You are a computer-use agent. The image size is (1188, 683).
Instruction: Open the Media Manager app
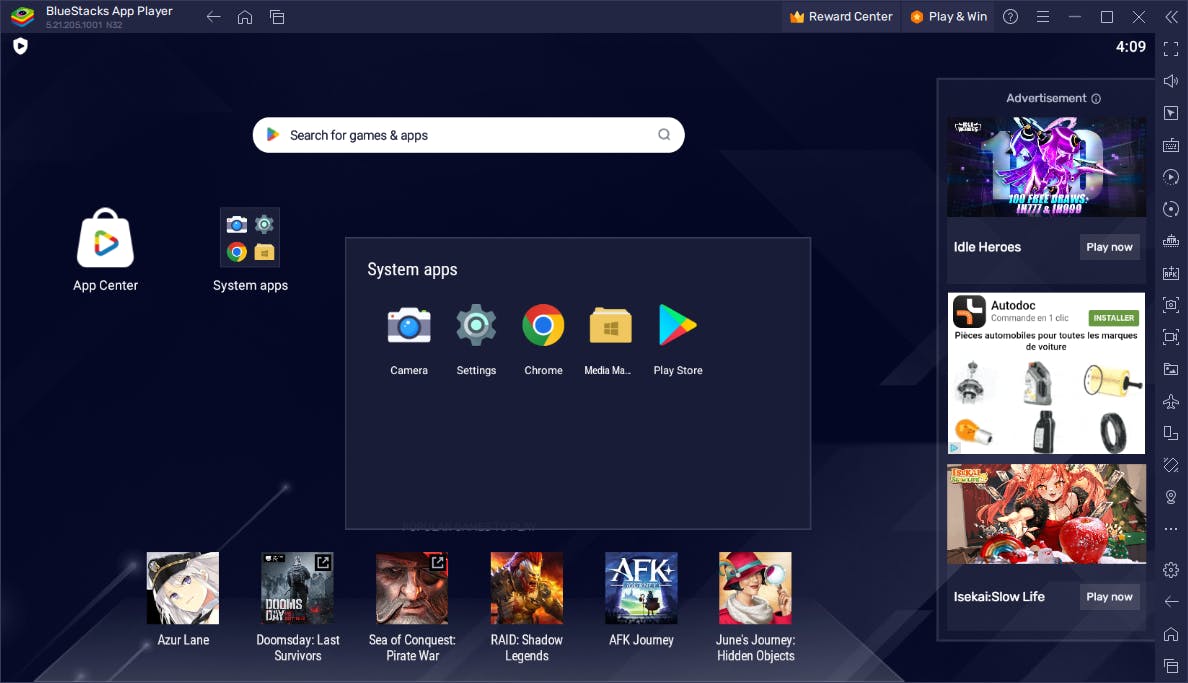(610, 326)
